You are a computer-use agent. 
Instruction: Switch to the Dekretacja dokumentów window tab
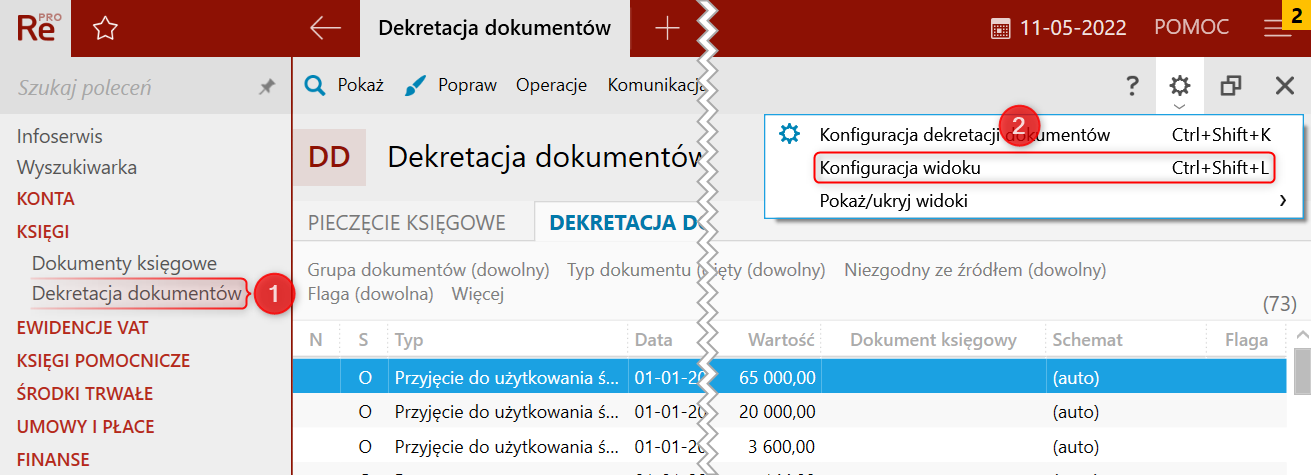[494, 28]
